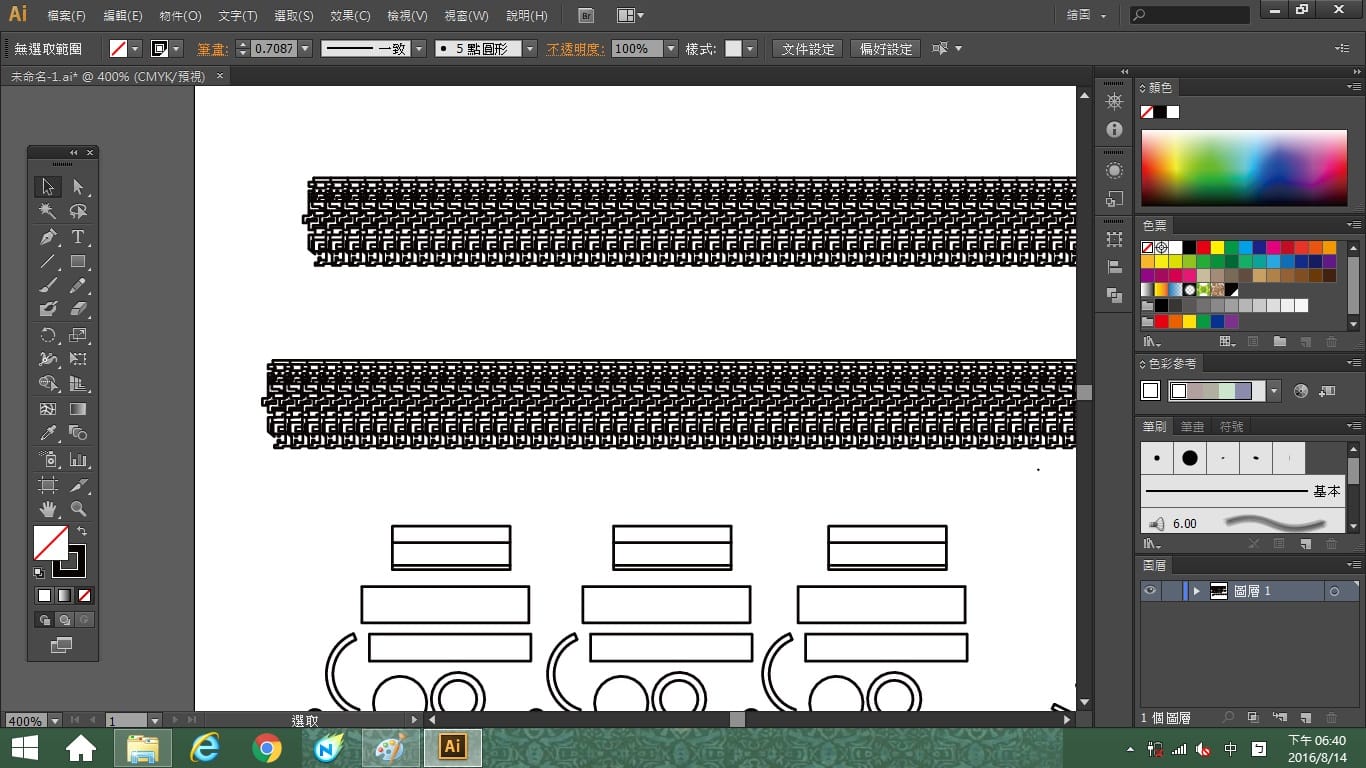The image size is (1366, 768).
Task: Open the opacity 100% dropdown
Action: click(x=670, y=48)
